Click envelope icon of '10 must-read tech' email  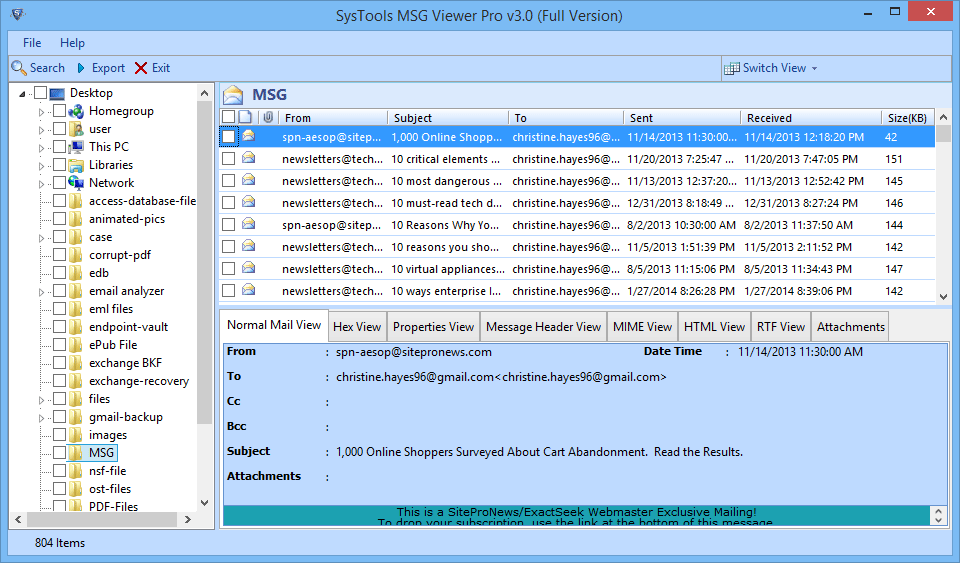point(249,202)
